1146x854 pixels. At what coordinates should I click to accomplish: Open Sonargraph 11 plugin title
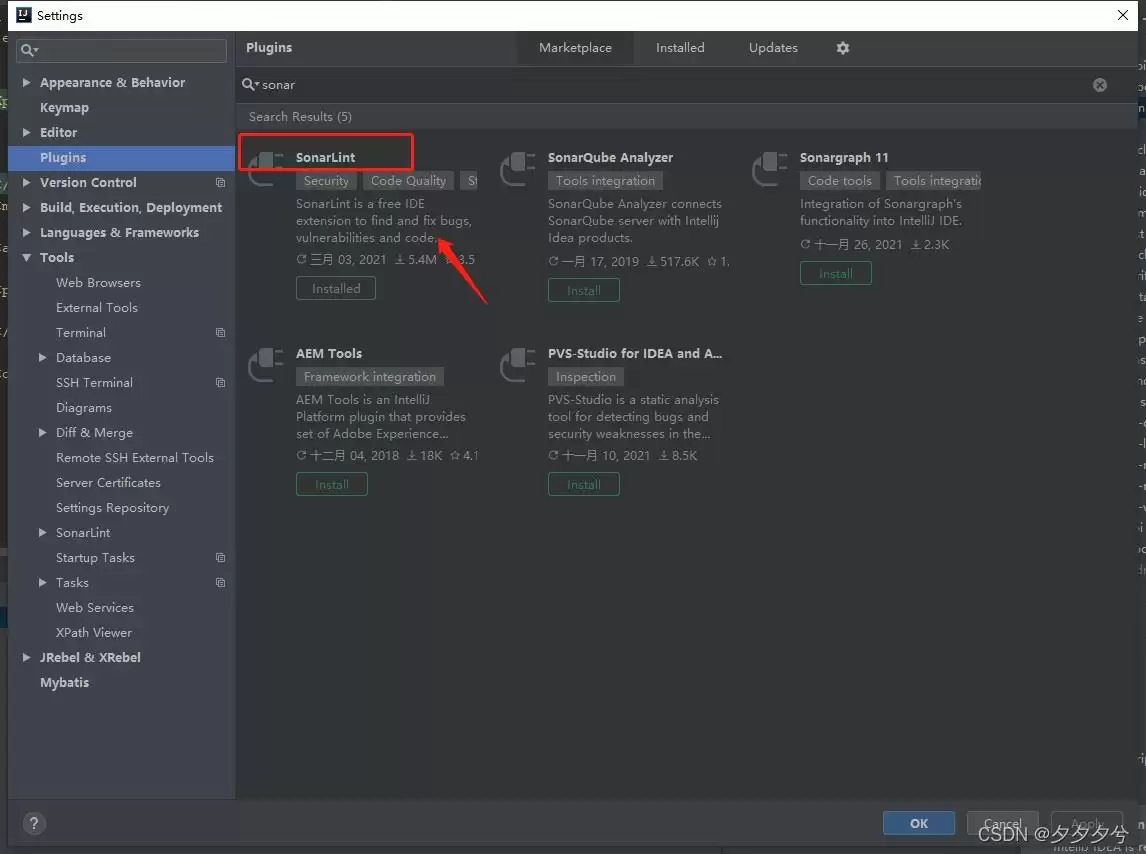[844, 157]
